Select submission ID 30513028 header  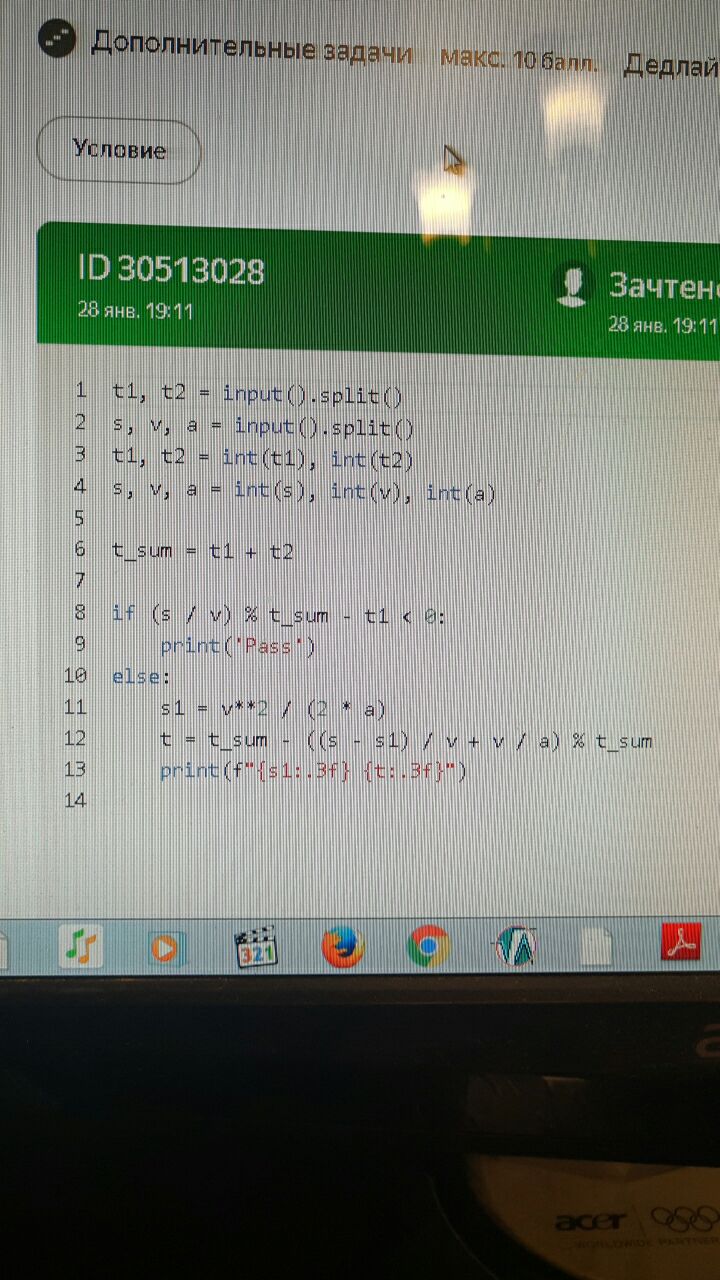(x=171, y=269)
